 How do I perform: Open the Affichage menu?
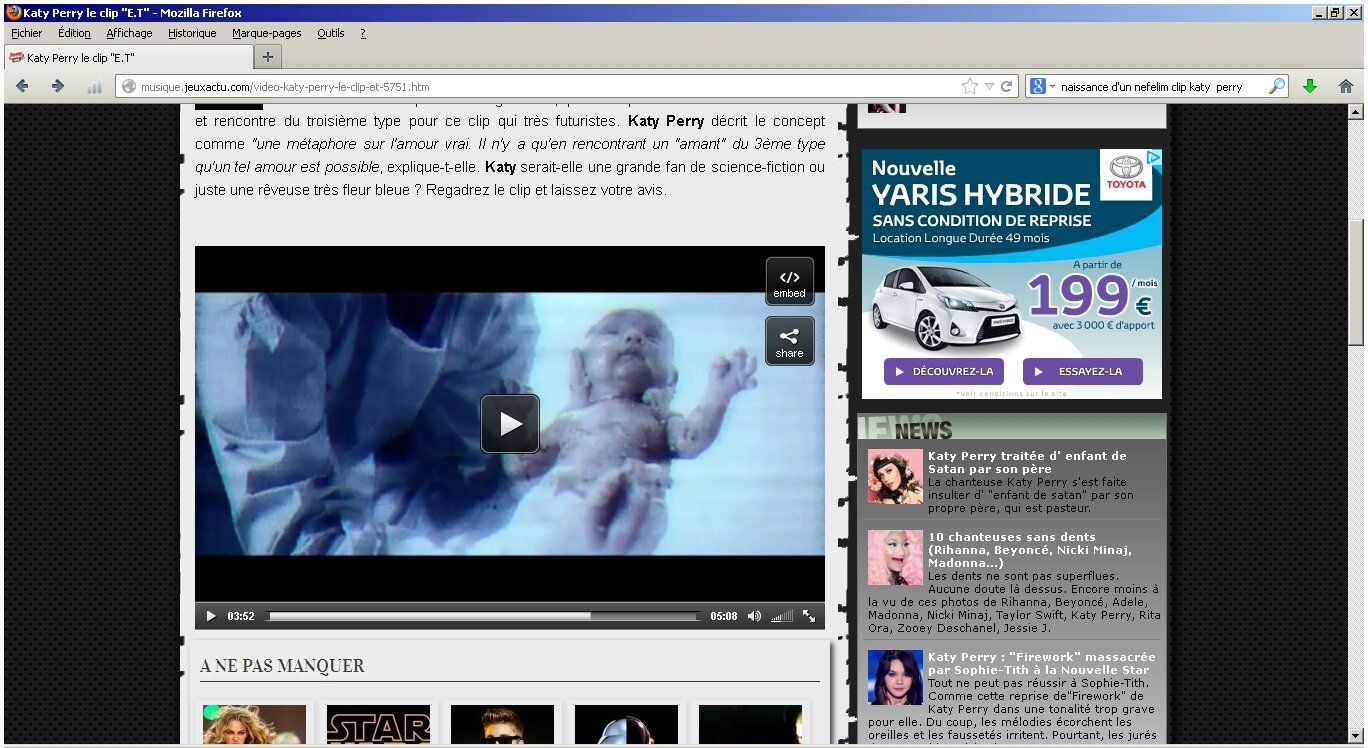coord(129,33)
